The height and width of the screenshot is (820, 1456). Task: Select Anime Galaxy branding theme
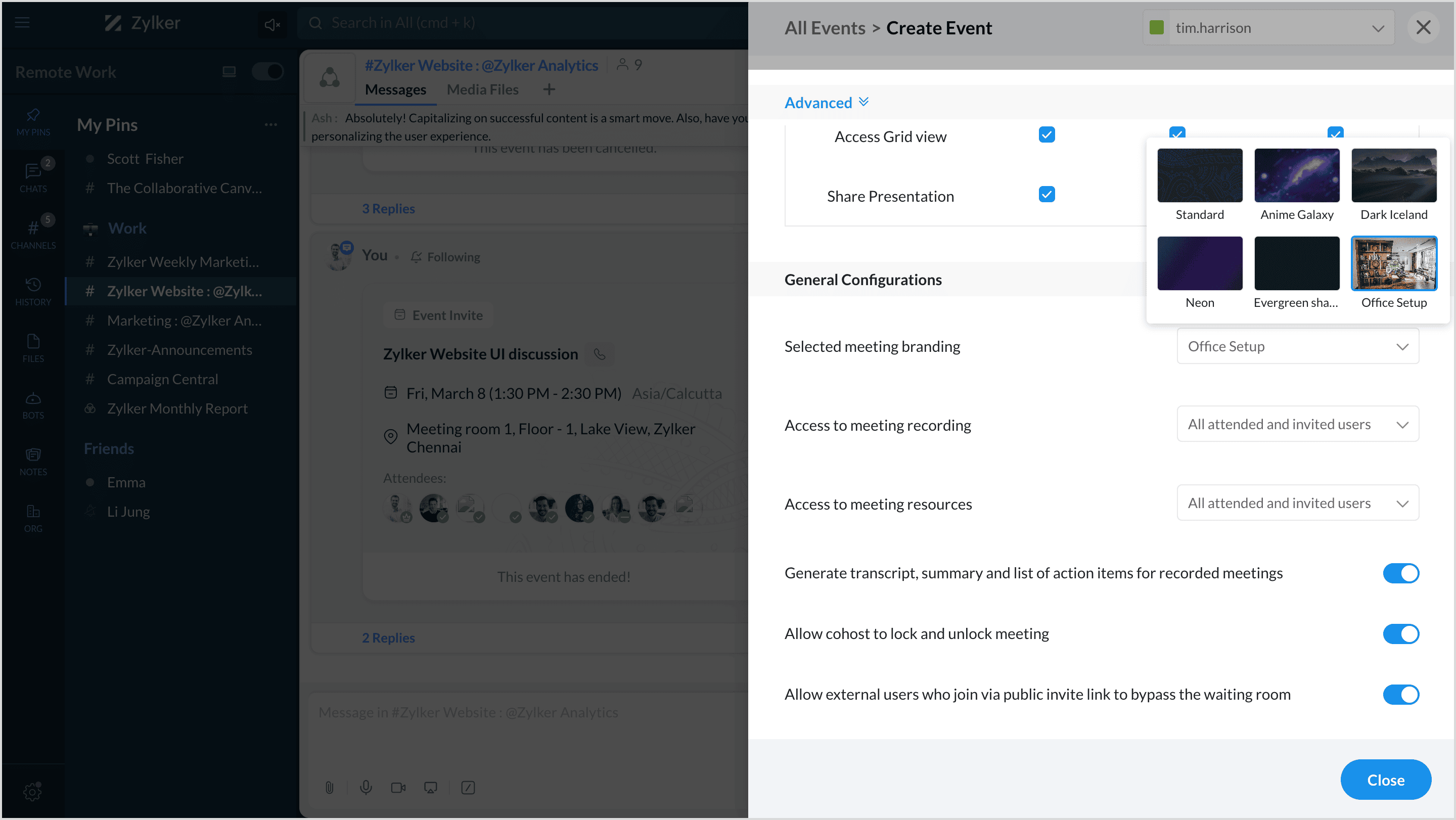pyautogui.click(x=1297, y=185)
